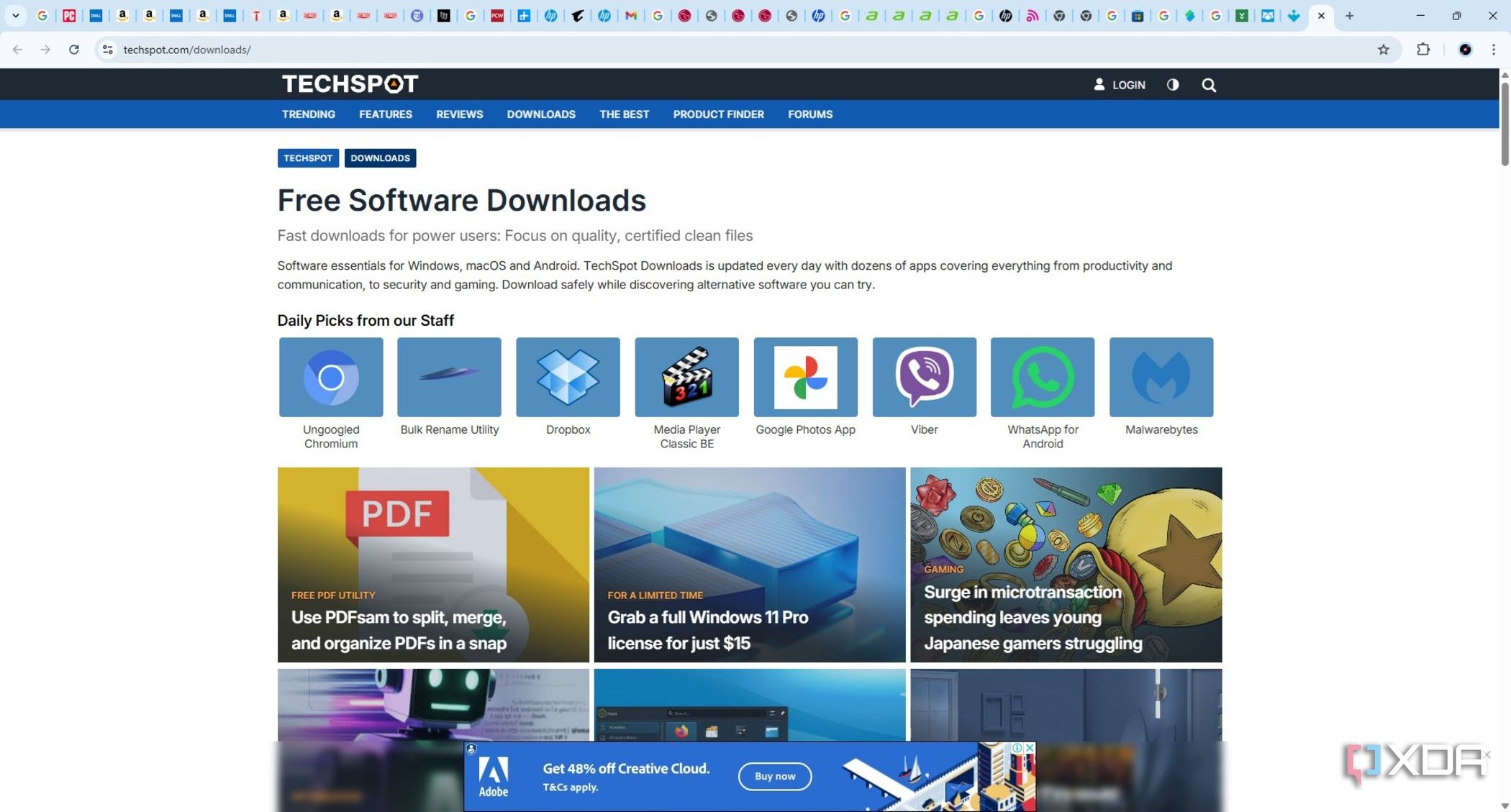Reload the page
Image resolution: width=1511 pixels, height=812 pixels.
click(74, 50)
